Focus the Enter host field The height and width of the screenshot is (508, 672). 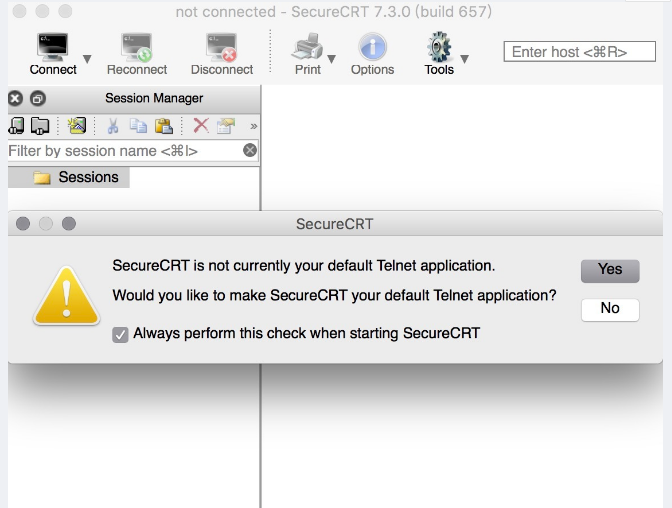pos(579,52)
